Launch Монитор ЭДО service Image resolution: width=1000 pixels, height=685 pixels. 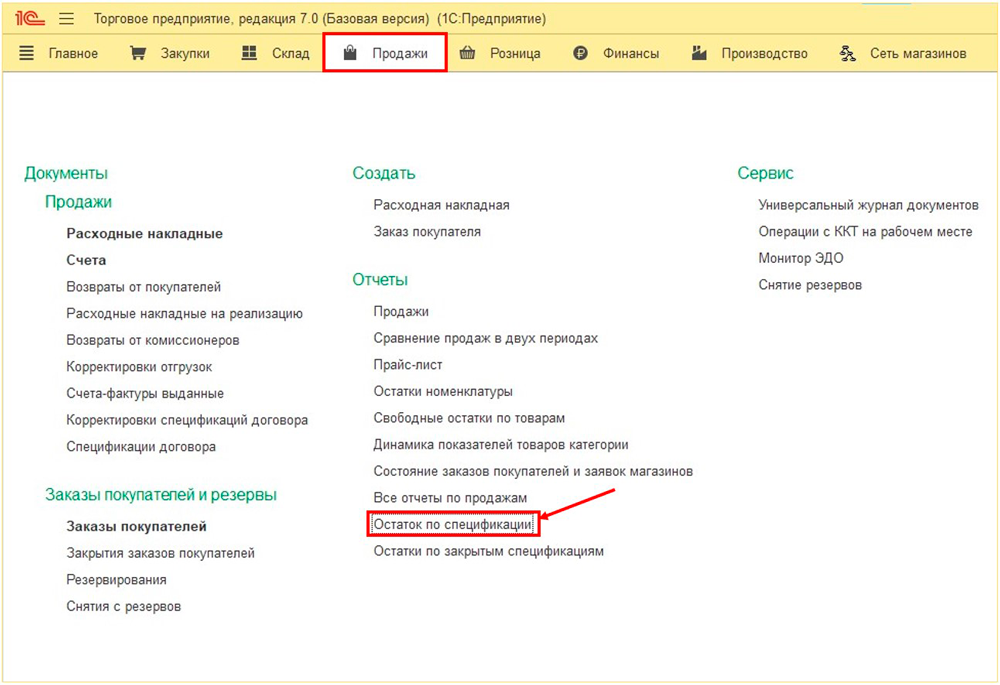[x=801, y=258]
